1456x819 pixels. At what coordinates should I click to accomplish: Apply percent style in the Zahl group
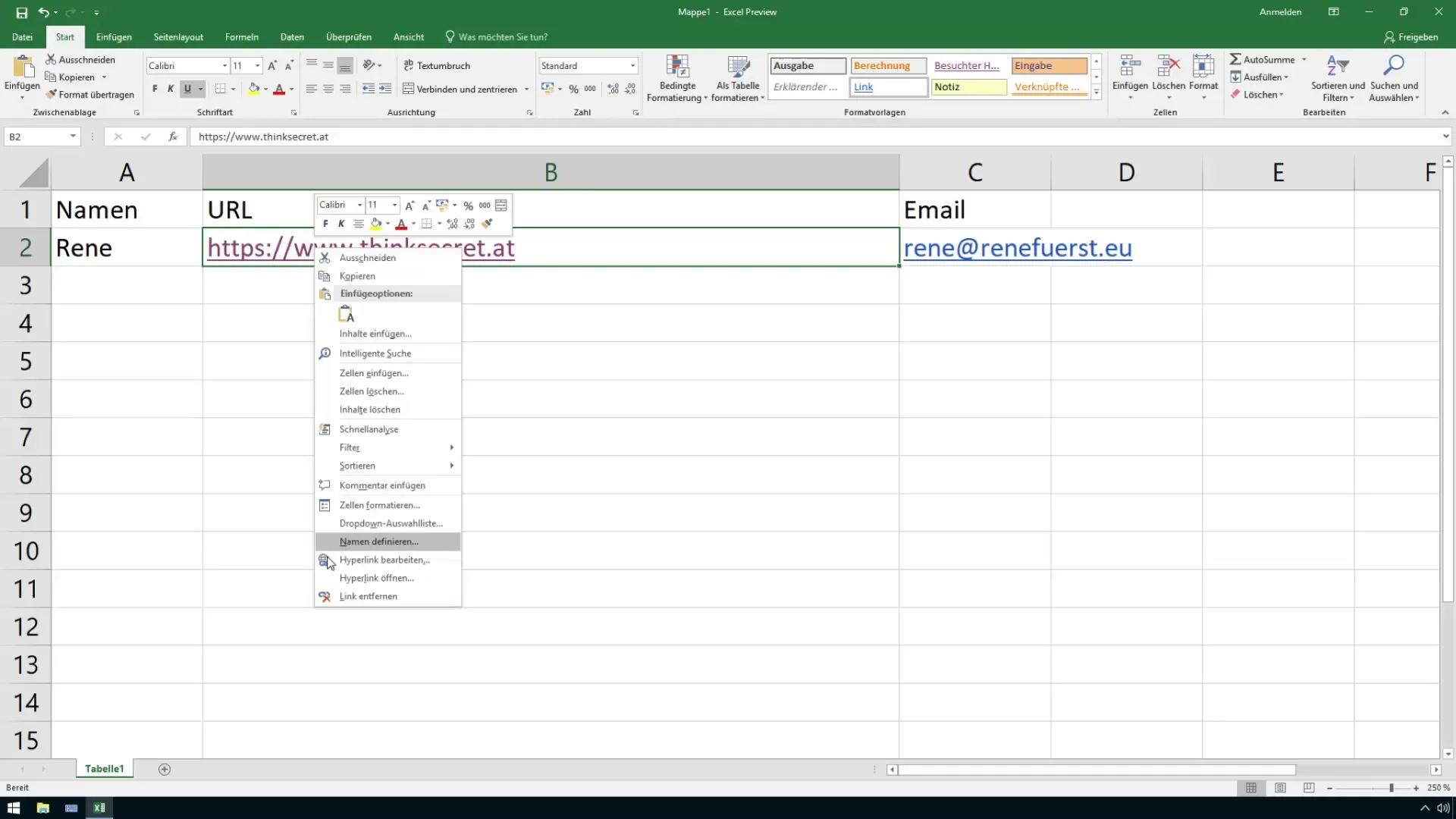574,89
